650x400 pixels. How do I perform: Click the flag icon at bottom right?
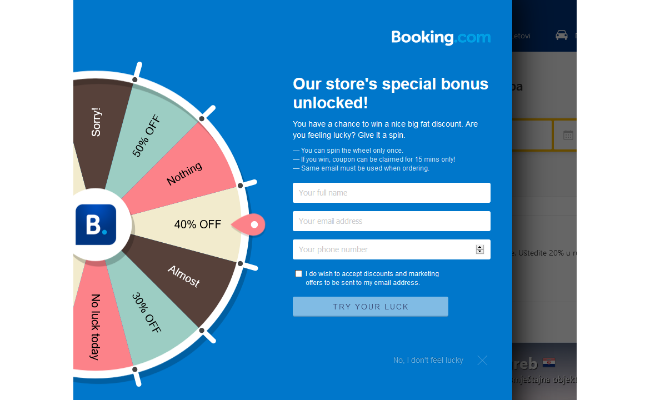[549, 361]
